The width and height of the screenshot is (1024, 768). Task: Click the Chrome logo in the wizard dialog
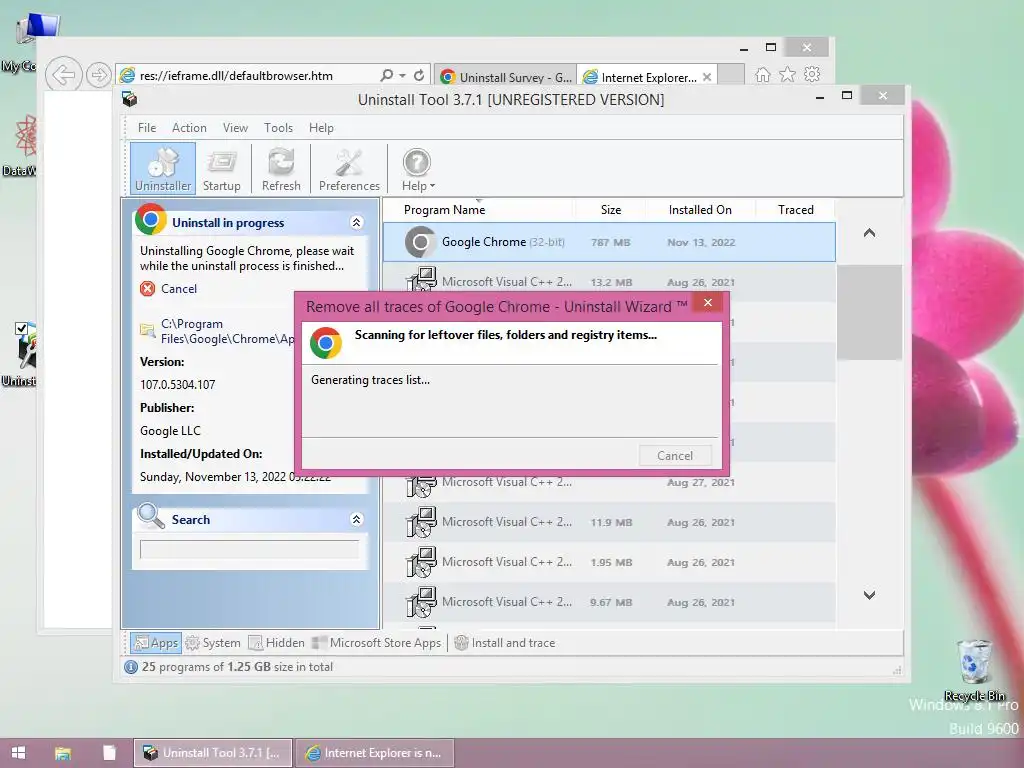click(326, 343)
